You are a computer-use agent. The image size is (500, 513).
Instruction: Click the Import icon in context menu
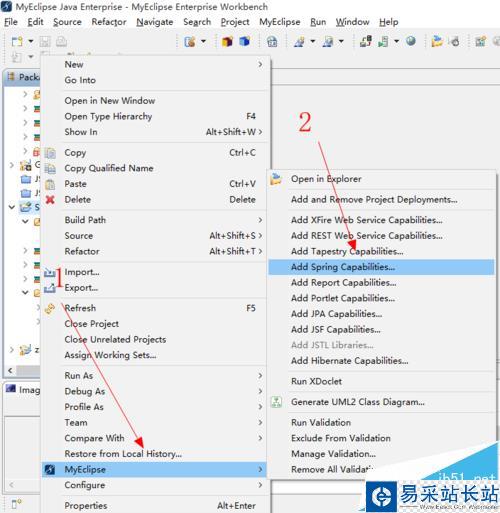pyautogui.click(x=50, y=272)
